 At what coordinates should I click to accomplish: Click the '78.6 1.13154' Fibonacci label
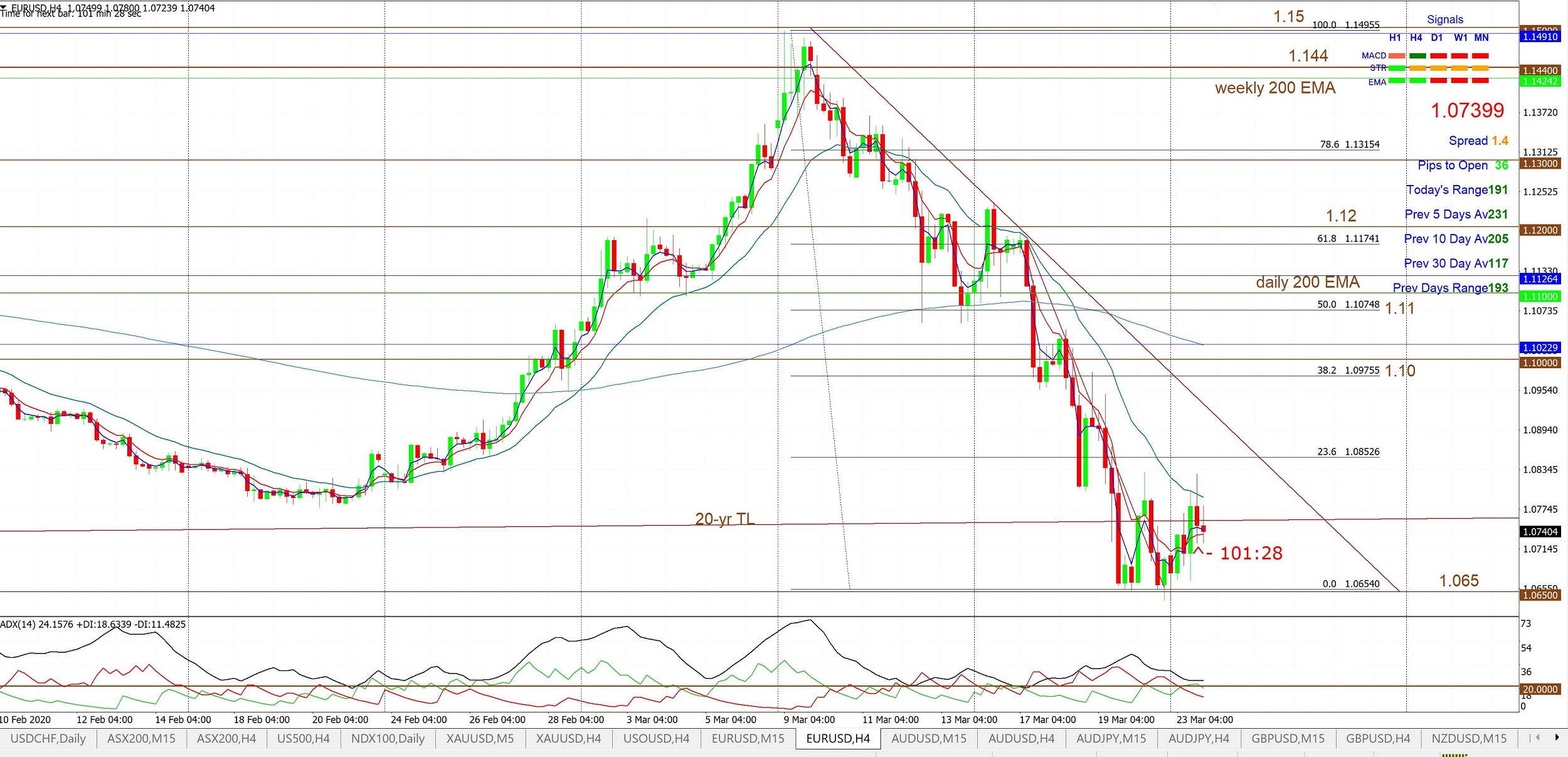tap(1350, 144)
